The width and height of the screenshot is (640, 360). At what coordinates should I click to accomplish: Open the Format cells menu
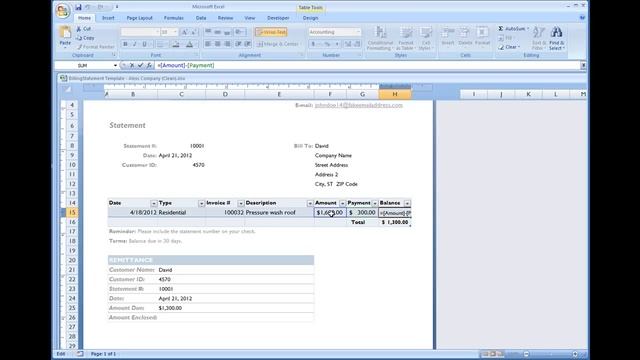pyautogui.click(x=482, y=37)
